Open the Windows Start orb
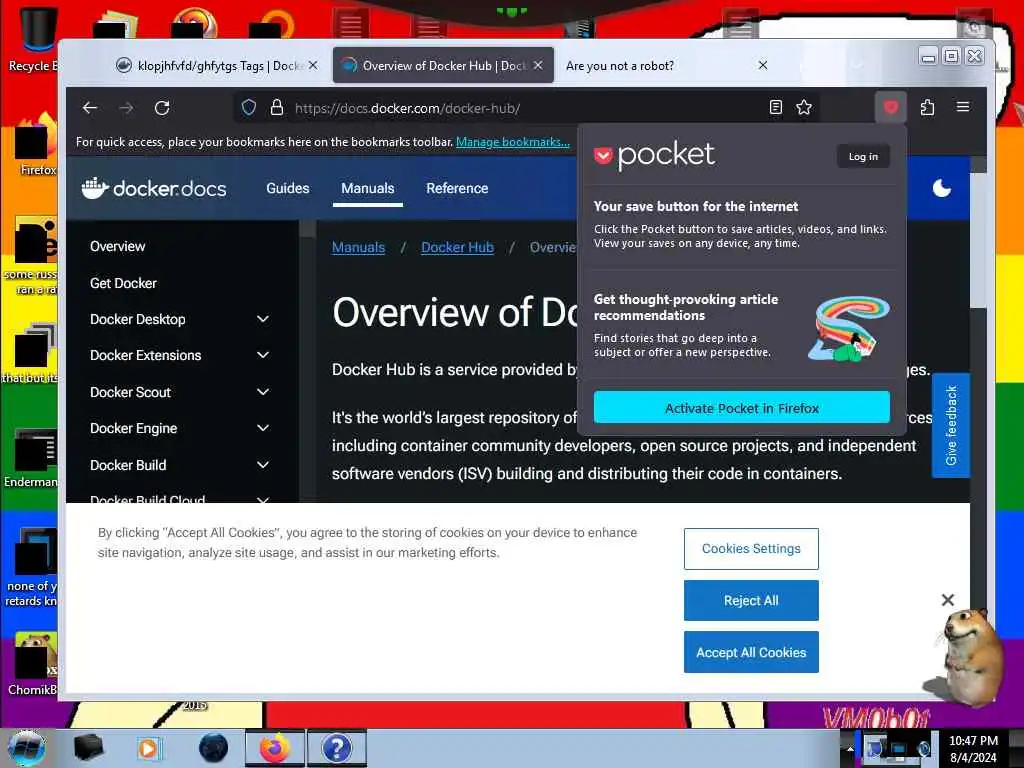The height and width of the screenshot is (768, 1024). (26, 748)
